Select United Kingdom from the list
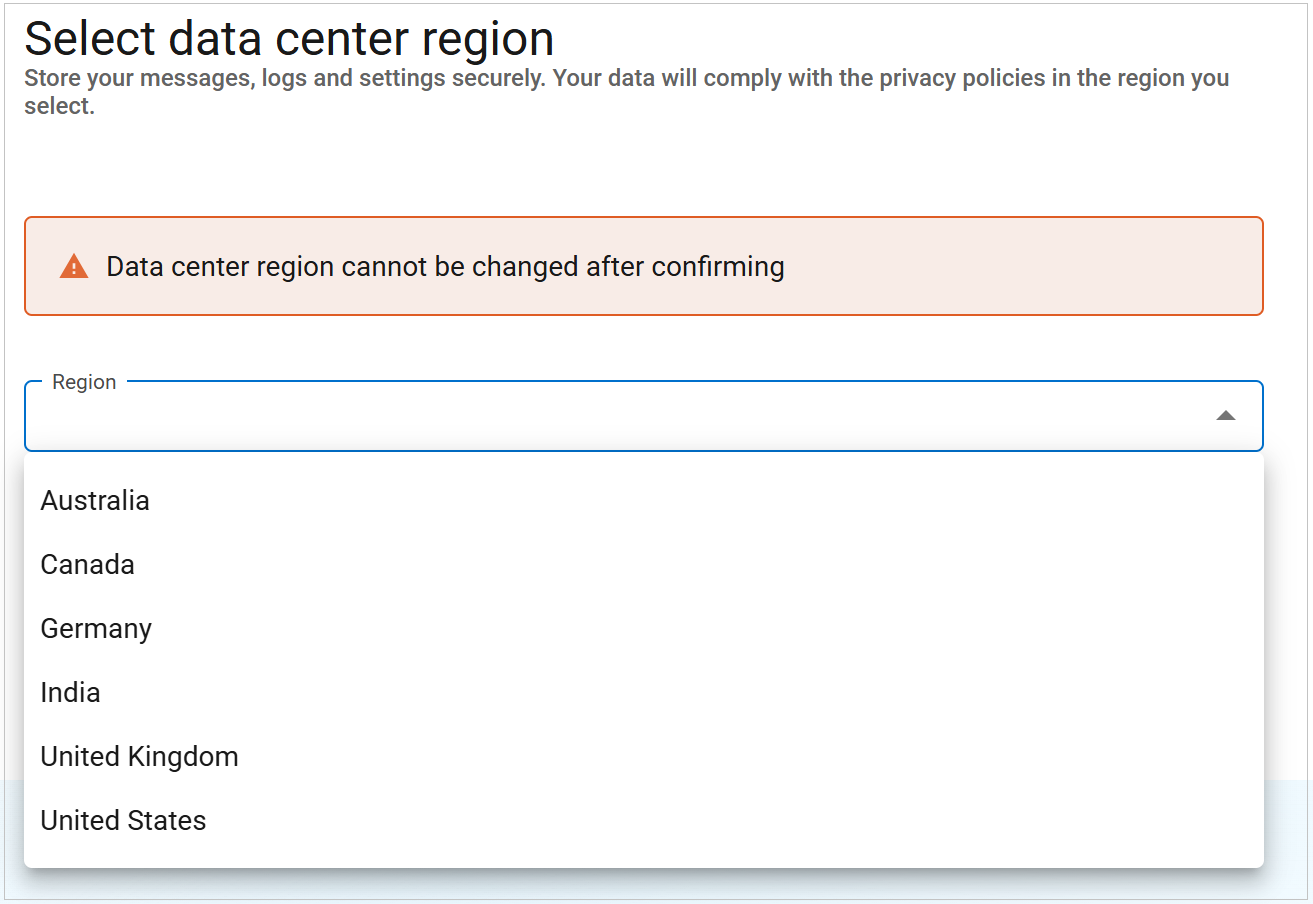Viewport: 1313px width, 904px height. 139,756
